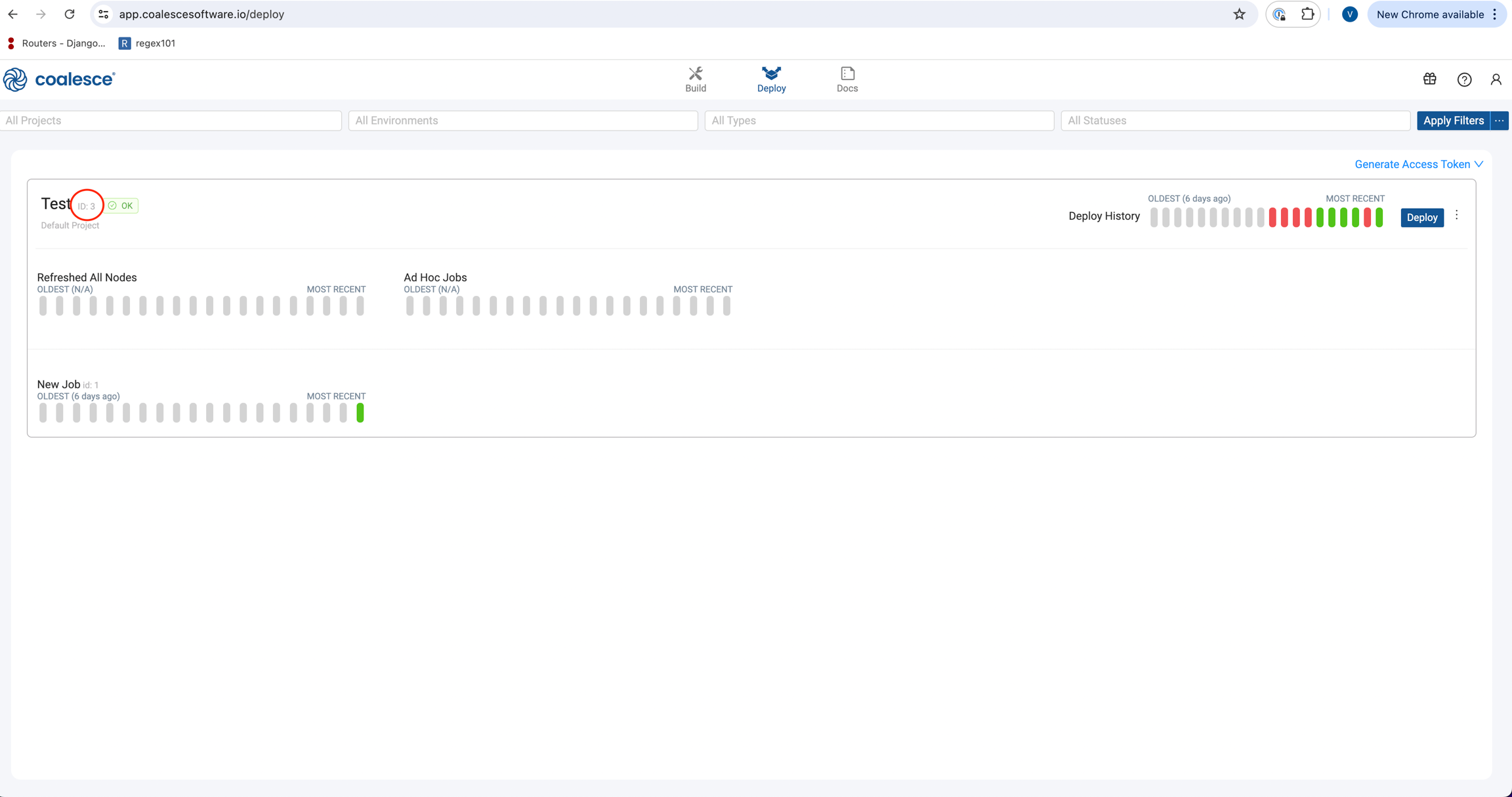Reload the page using refresh icon
The image size is (1512, 797).
[x=70, y=14]
